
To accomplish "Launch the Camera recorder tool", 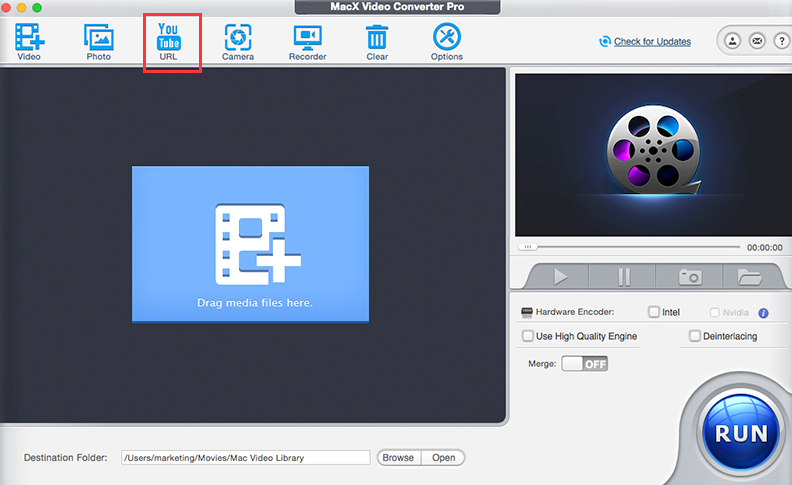I will [238, 42].
